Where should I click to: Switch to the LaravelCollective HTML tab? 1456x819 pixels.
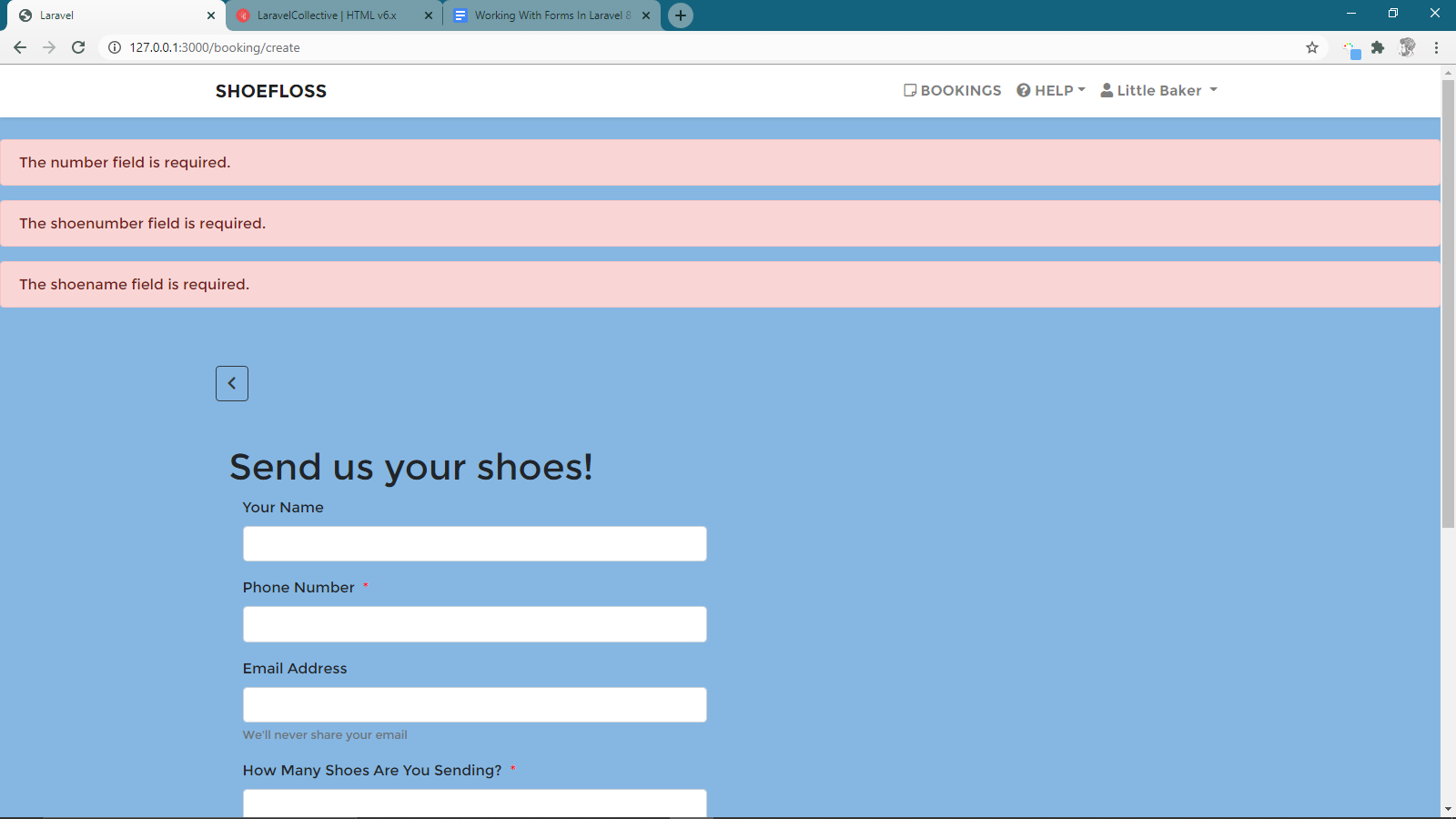[328, 15]
